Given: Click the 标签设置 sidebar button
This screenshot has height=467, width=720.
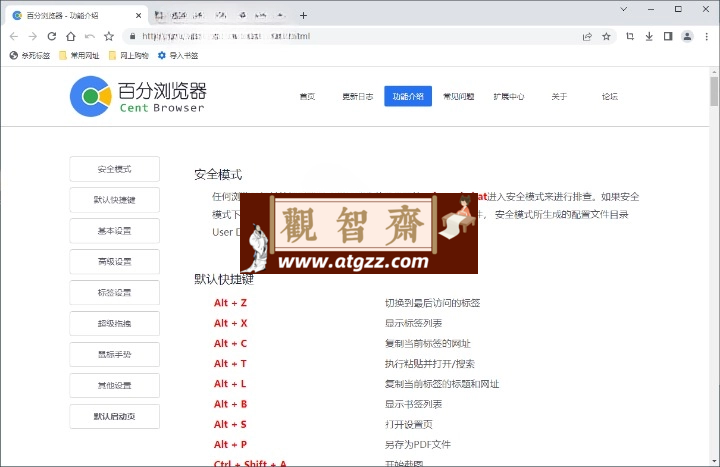Looking at the screenshot, I should coord(114,293).
